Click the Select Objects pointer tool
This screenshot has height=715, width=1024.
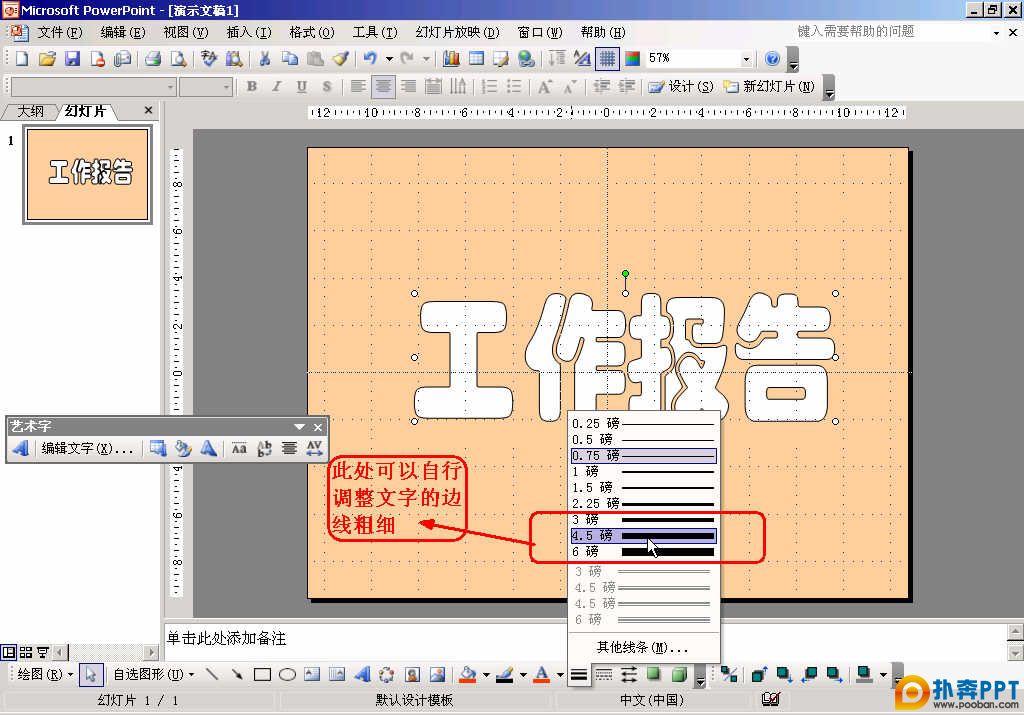91,675
